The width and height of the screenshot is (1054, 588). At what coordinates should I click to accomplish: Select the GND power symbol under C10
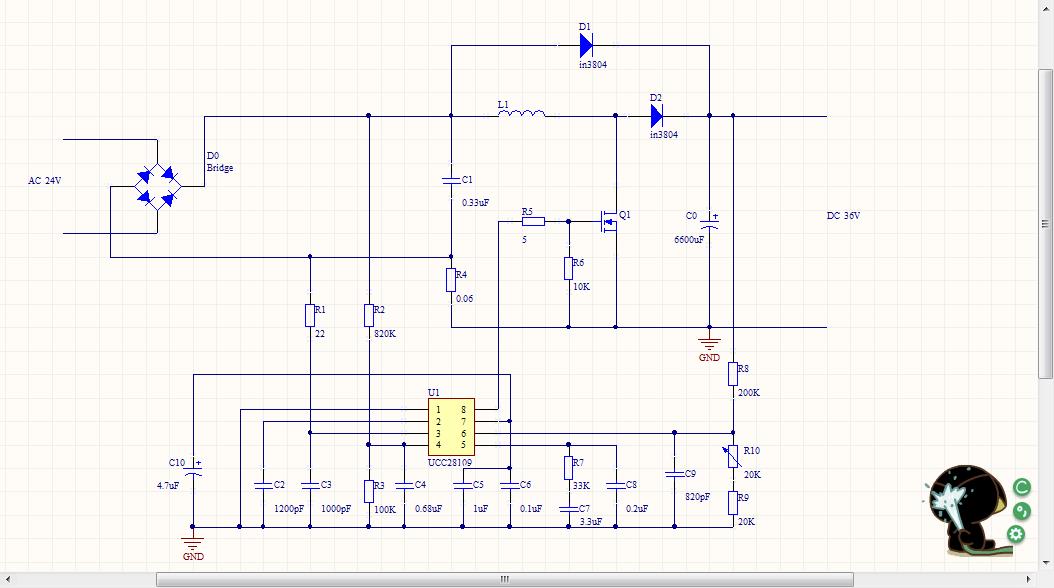[193, 545]
